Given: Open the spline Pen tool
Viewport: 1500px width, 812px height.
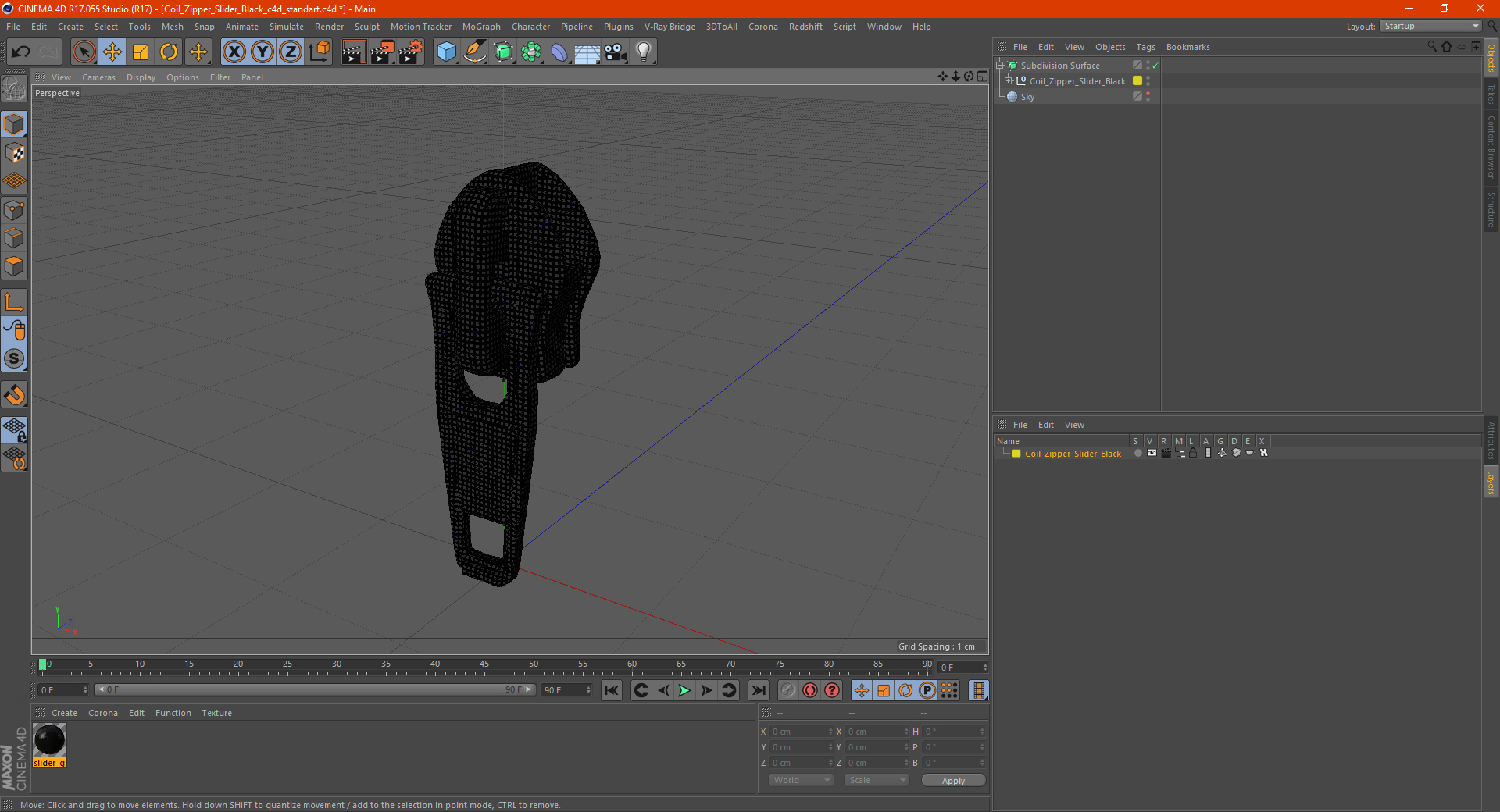Looking at the screenshot, I should click(x=475, y=52).
